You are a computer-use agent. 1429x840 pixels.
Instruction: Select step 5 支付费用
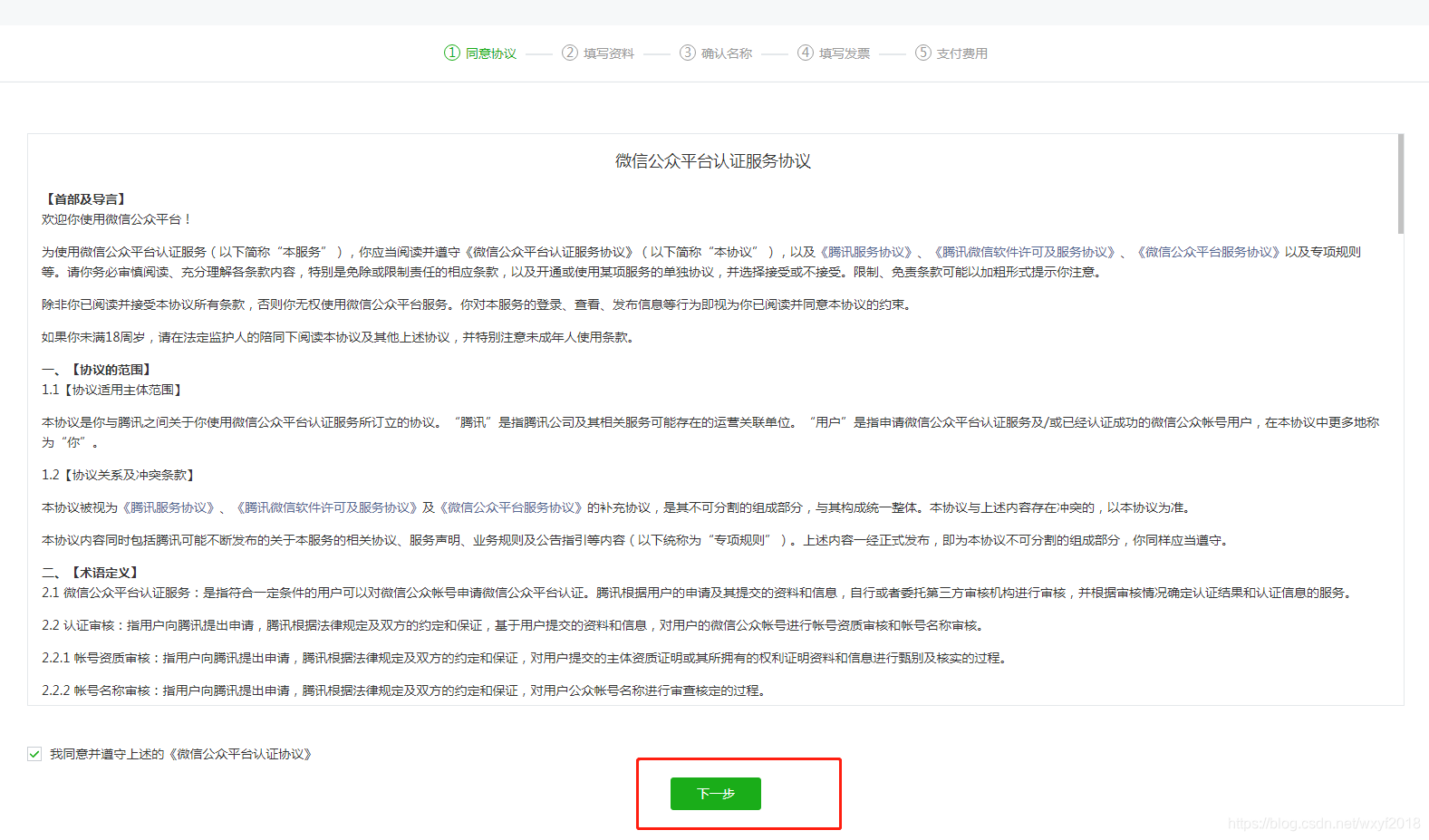click(951, 53)
